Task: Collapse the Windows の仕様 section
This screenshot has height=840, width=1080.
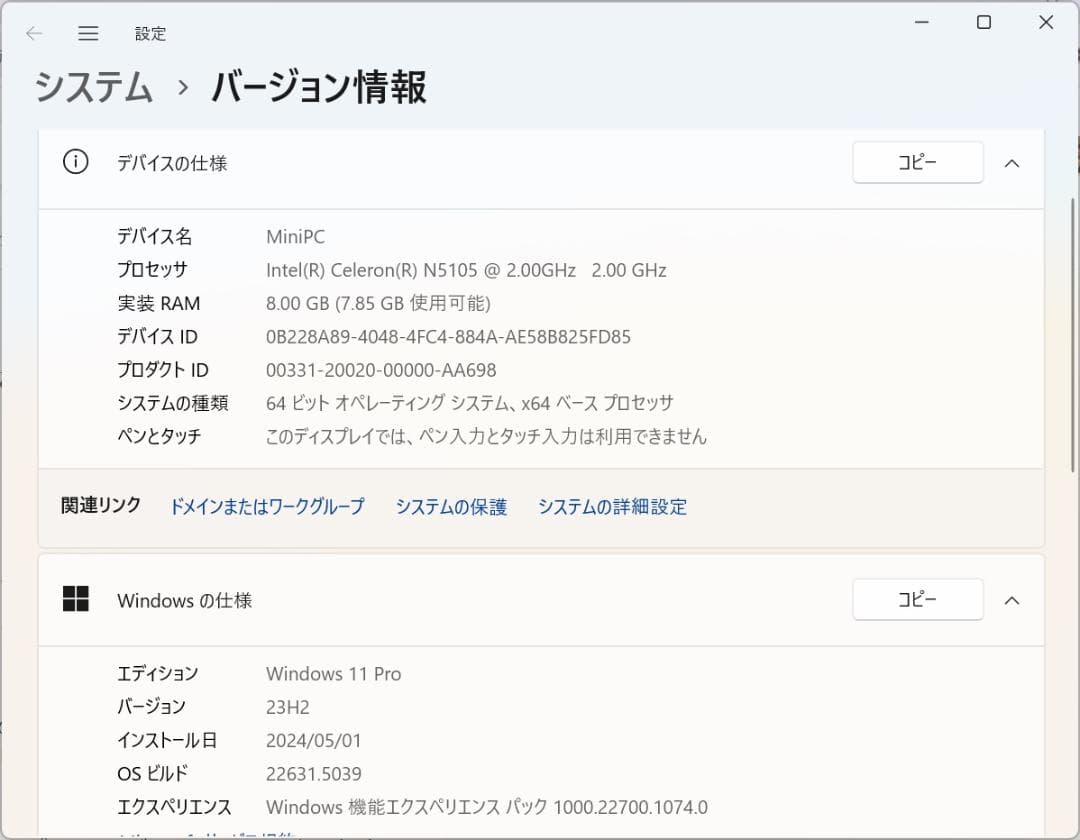Action: [x=1012, y=600]
